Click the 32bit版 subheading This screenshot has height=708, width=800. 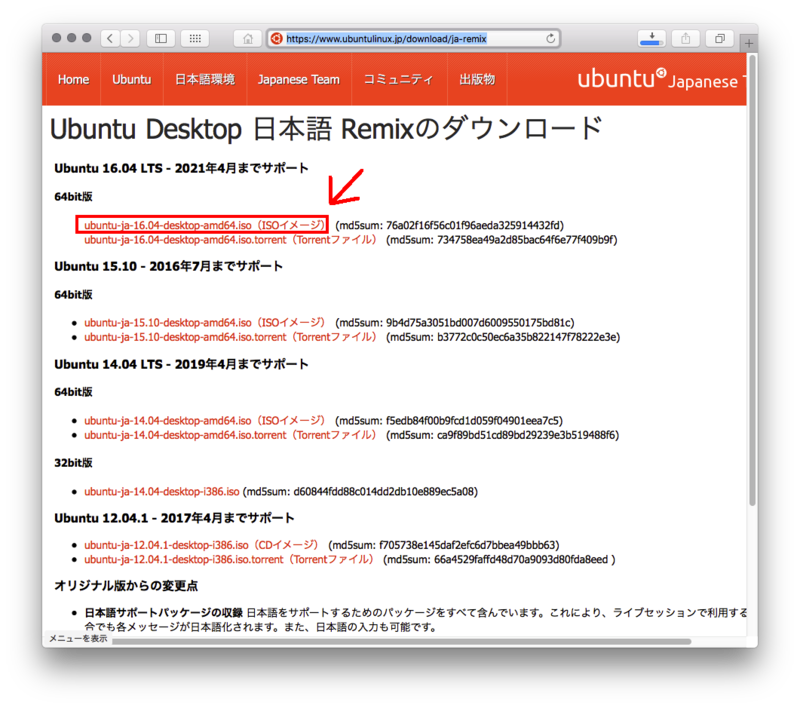[x=73, y=463]
